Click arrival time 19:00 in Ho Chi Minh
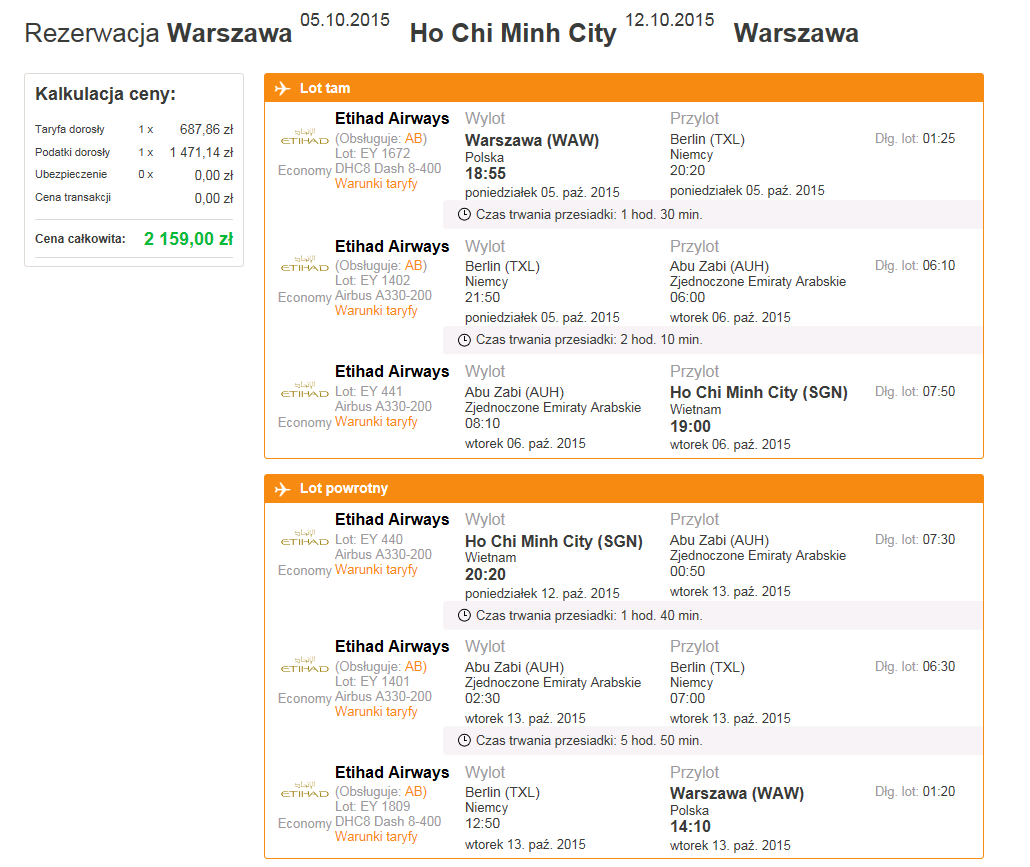This screenshot has width=1030, height=867. [690, 427]
